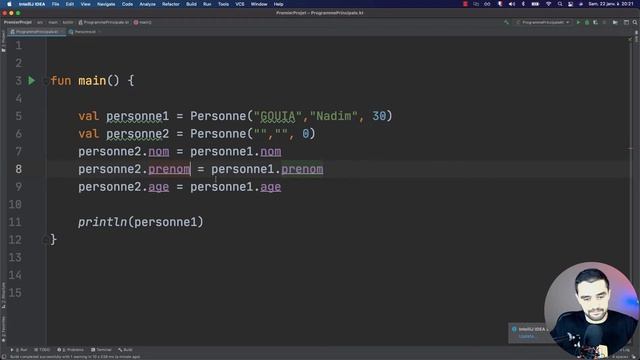This screenshot has width=640, height=360.
Task: Open the Run tool window tab
Action: [x=19, y=350]
